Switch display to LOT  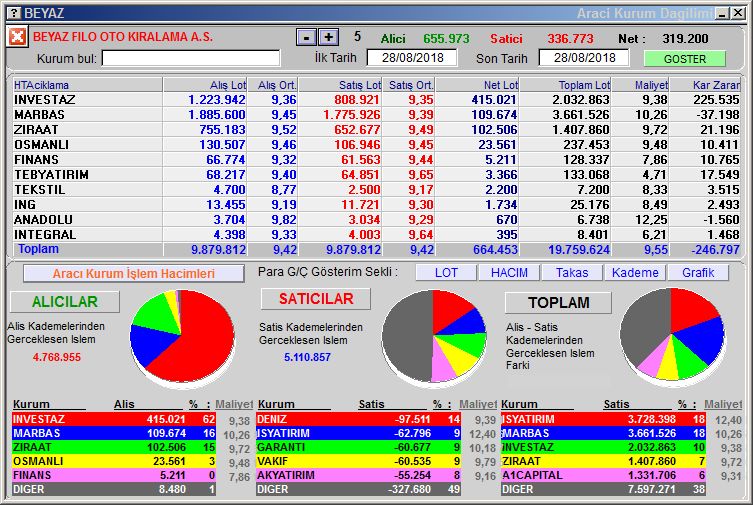(446, 273)
